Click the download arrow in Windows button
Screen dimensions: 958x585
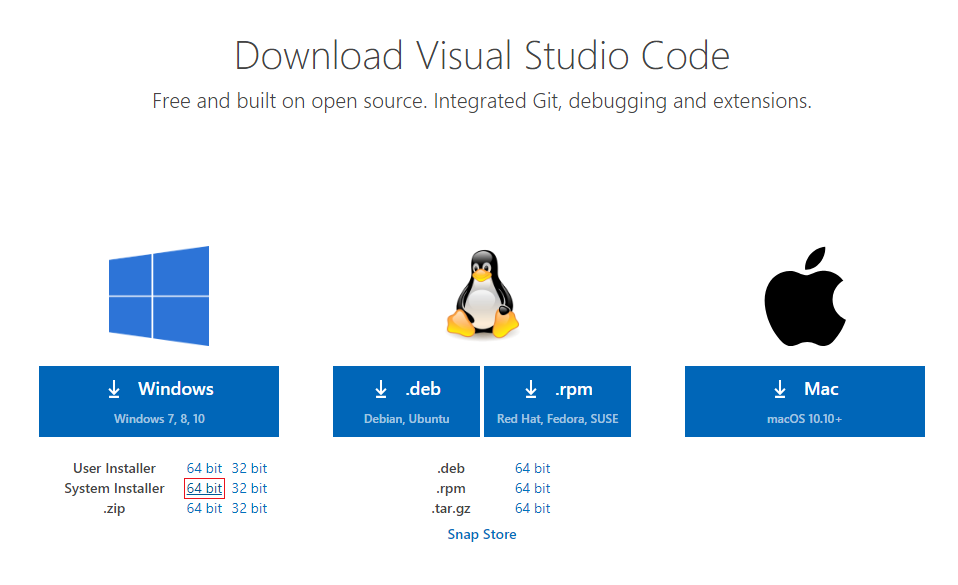[x=114, y=389]
